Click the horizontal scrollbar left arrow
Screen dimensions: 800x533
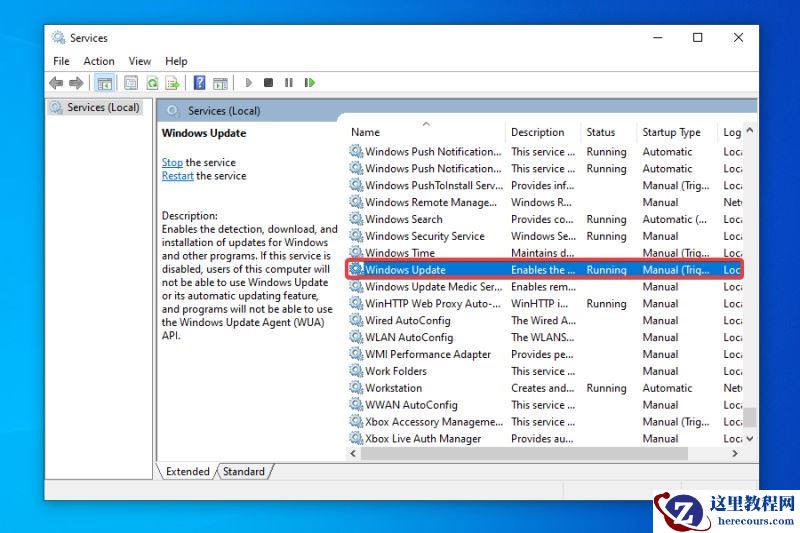353,453
